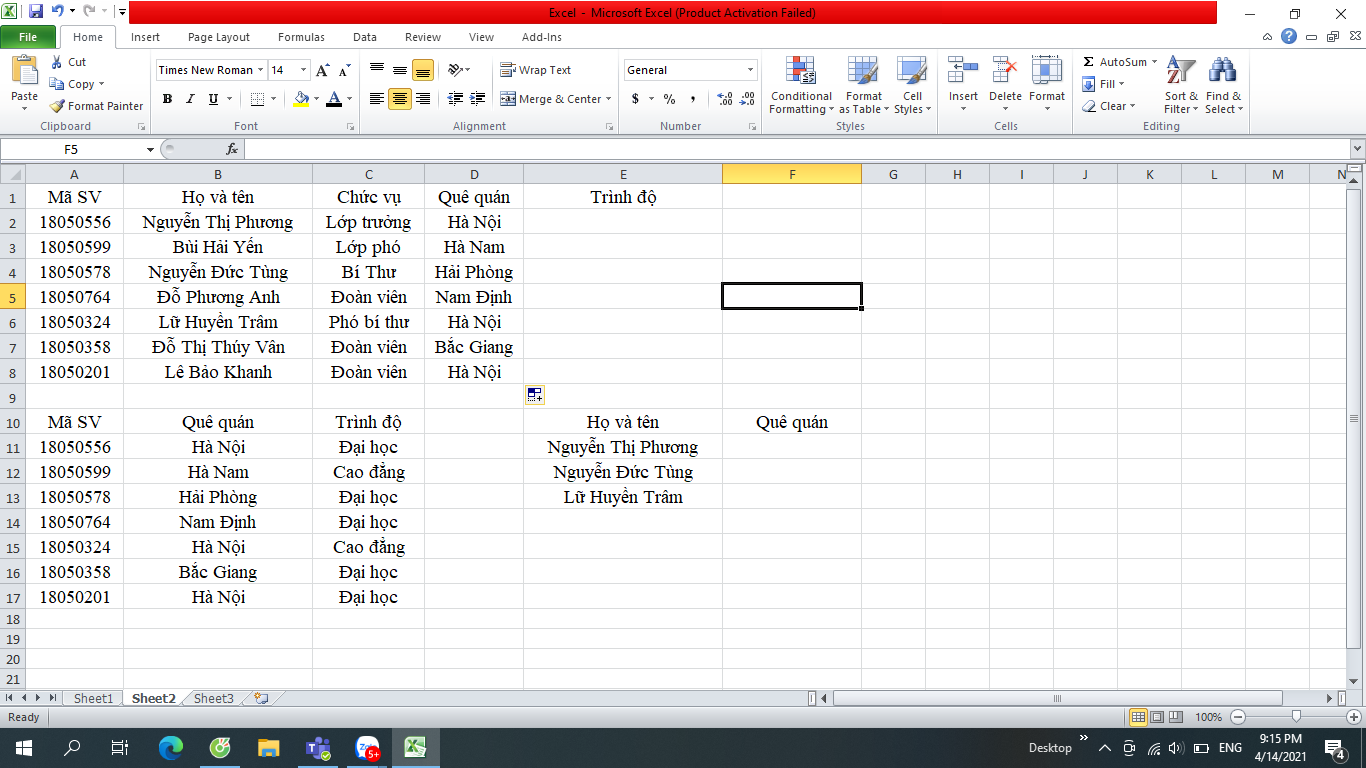Expand the Merge & Center dropdown arrow
The height and width of the screenshot is (768, 1366).
[608, 99]
